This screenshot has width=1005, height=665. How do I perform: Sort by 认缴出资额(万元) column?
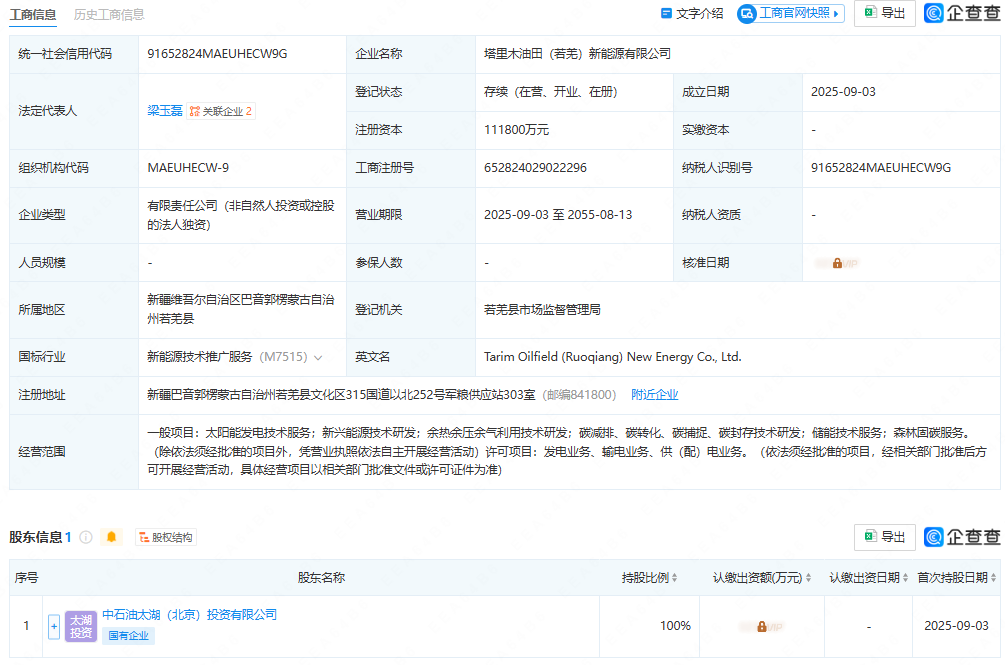pyautogui.click(x=762, y=578)
